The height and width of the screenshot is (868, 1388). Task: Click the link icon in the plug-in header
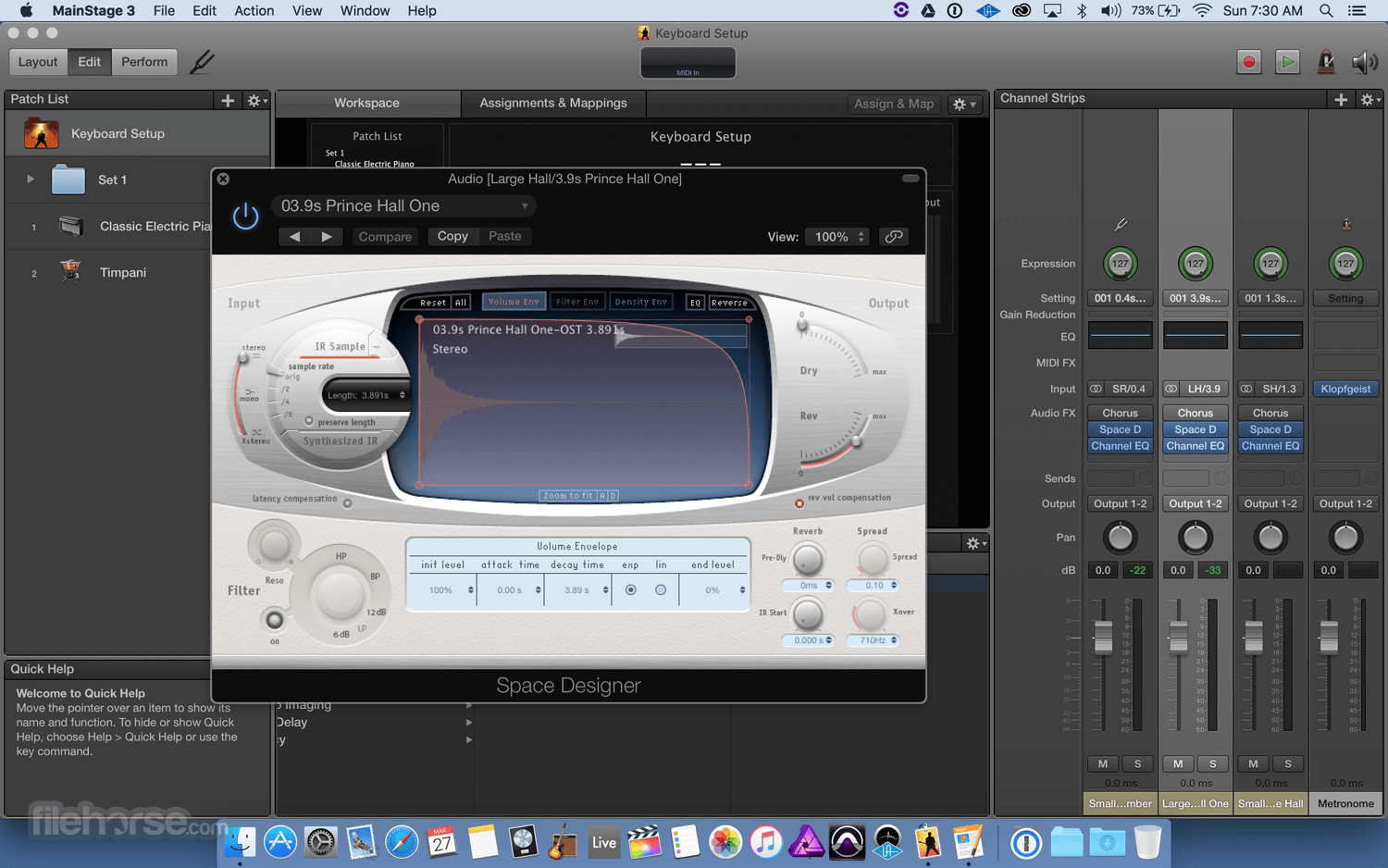[894, 237]
